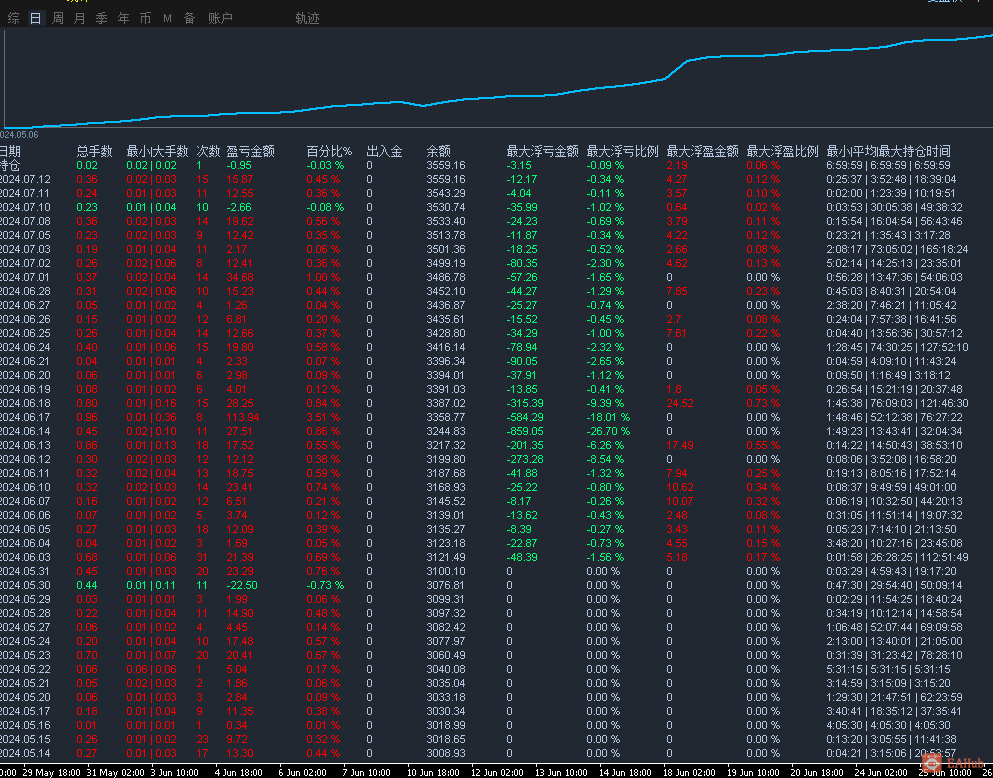This screenshot has width=993, height=778.
Task: Click the 轨迹 track button
Action: tap(307, 18)
